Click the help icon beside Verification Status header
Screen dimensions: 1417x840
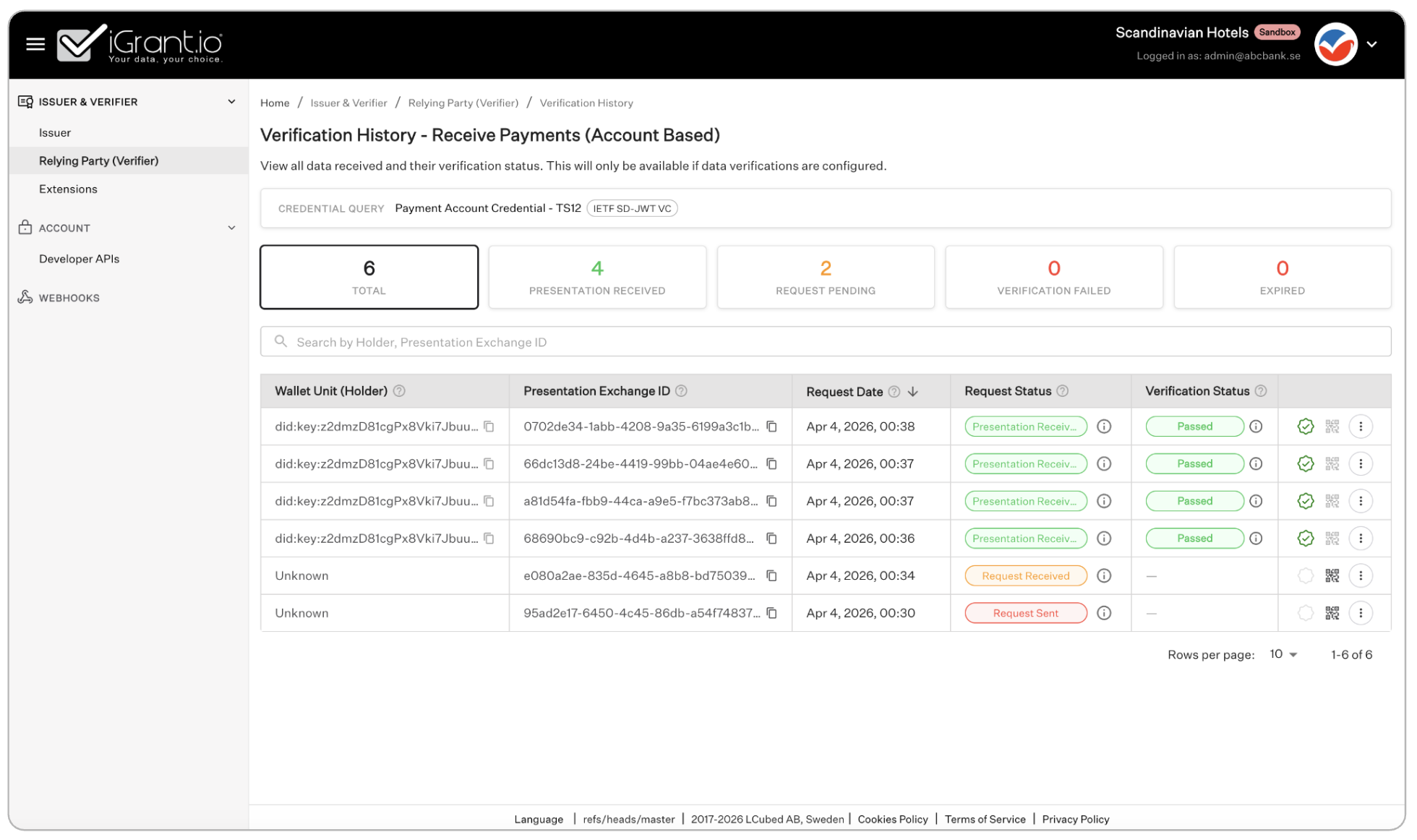pos(1262,390)
